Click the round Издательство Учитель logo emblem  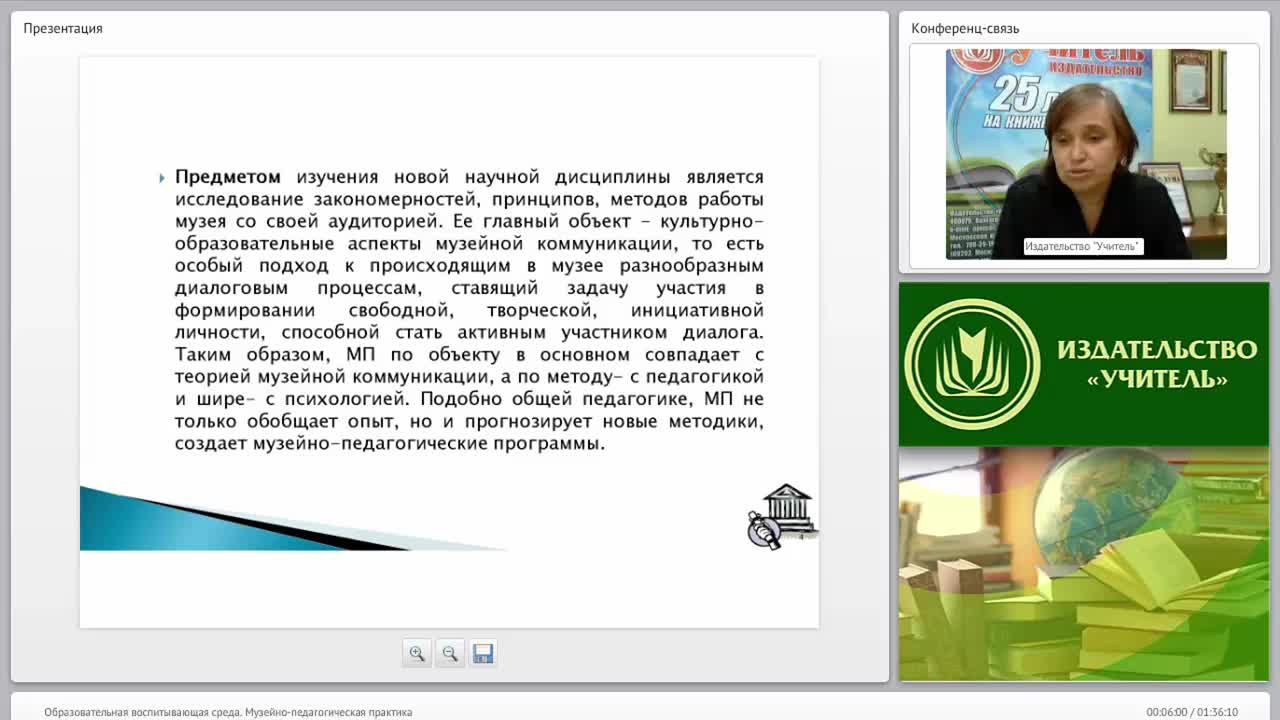click(x=972, y=364)
